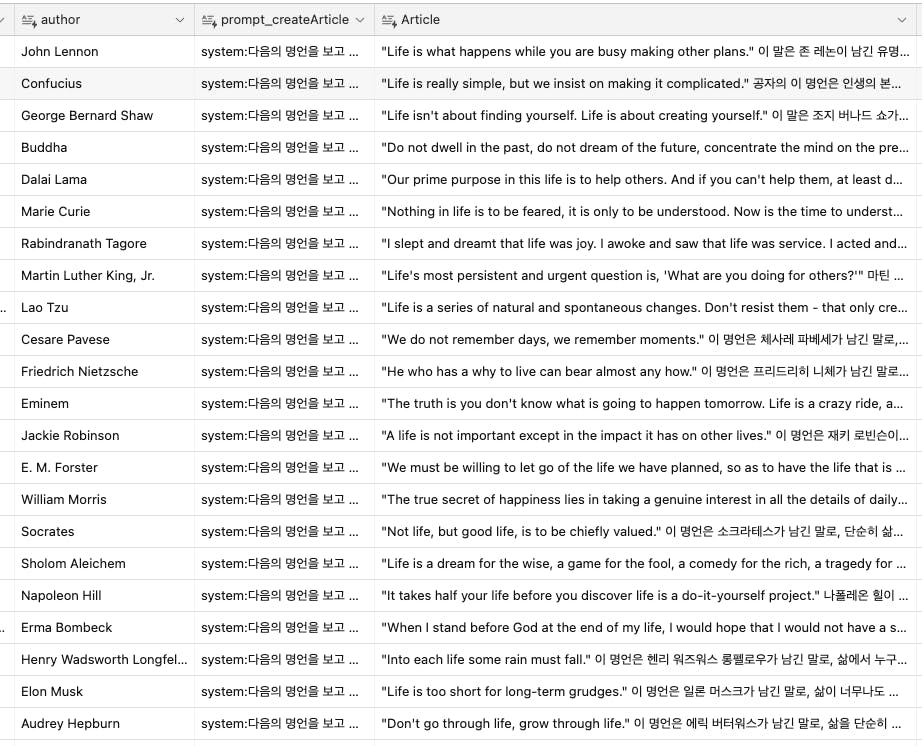Open the Article column dropdown arrow
The image size is (922, 746).
902,20
